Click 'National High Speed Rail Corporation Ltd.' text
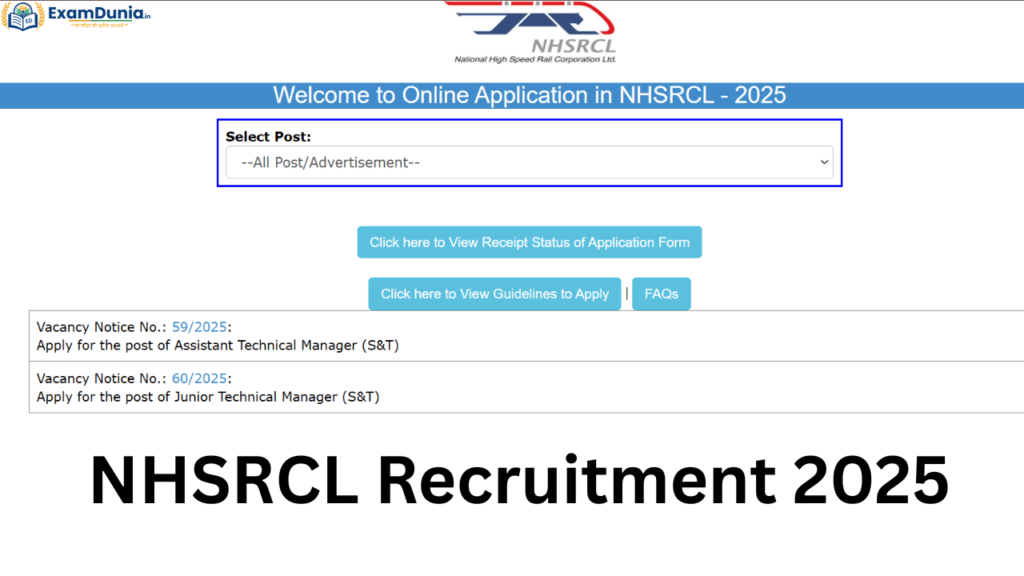 tap(535, 59)
